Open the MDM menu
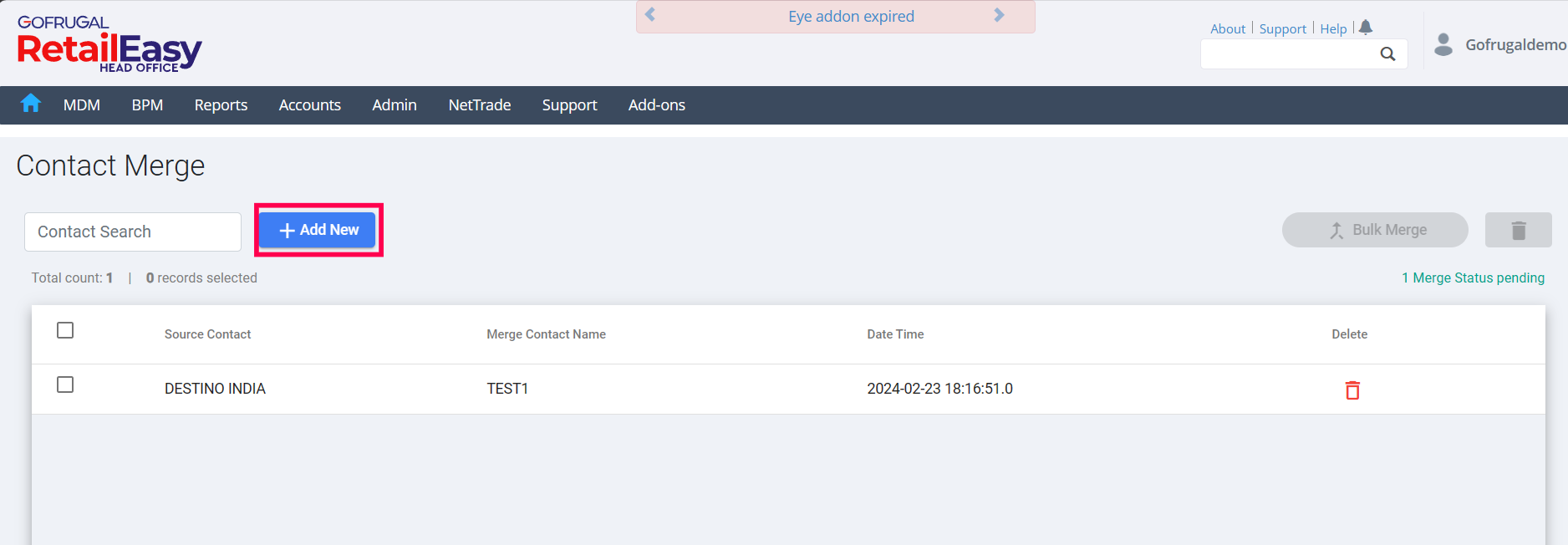The image size is (1568, 545). [x=82, y=105]
